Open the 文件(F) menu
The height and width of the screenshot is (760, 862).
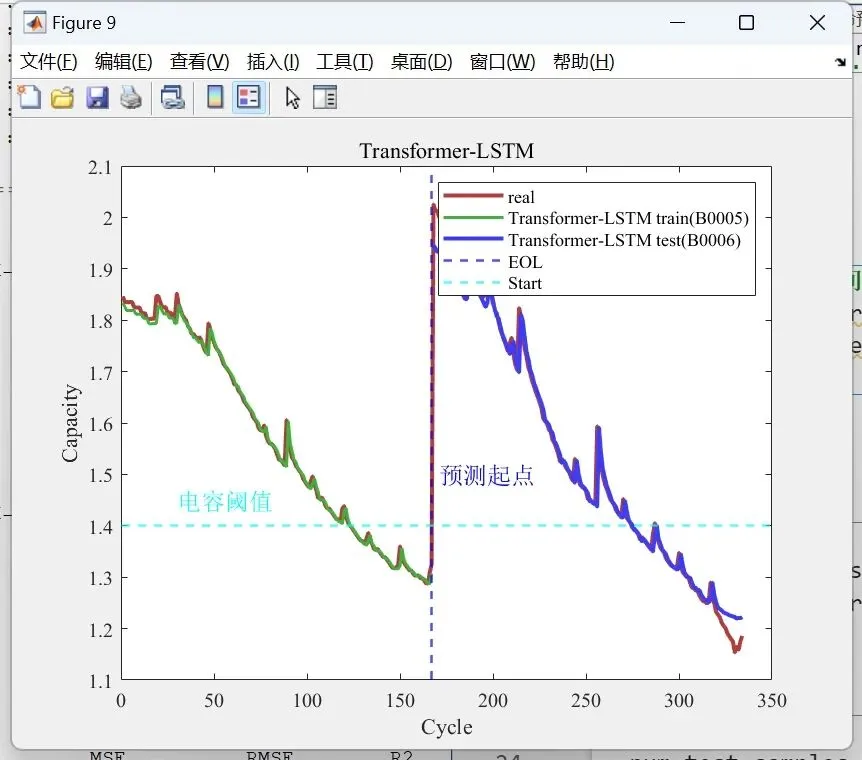48,62
